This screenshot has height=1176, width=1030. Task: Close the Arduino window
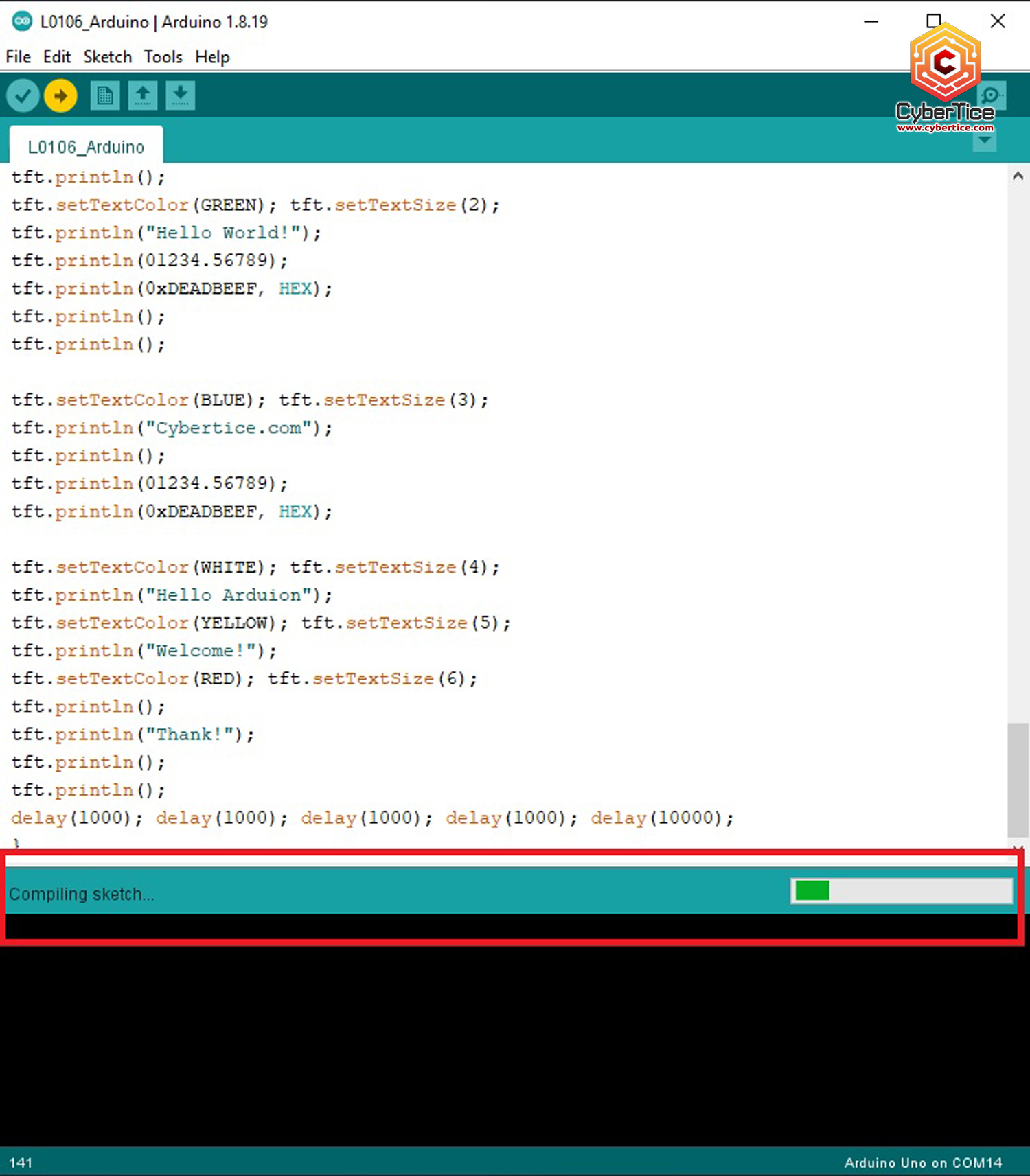[998, 21]
